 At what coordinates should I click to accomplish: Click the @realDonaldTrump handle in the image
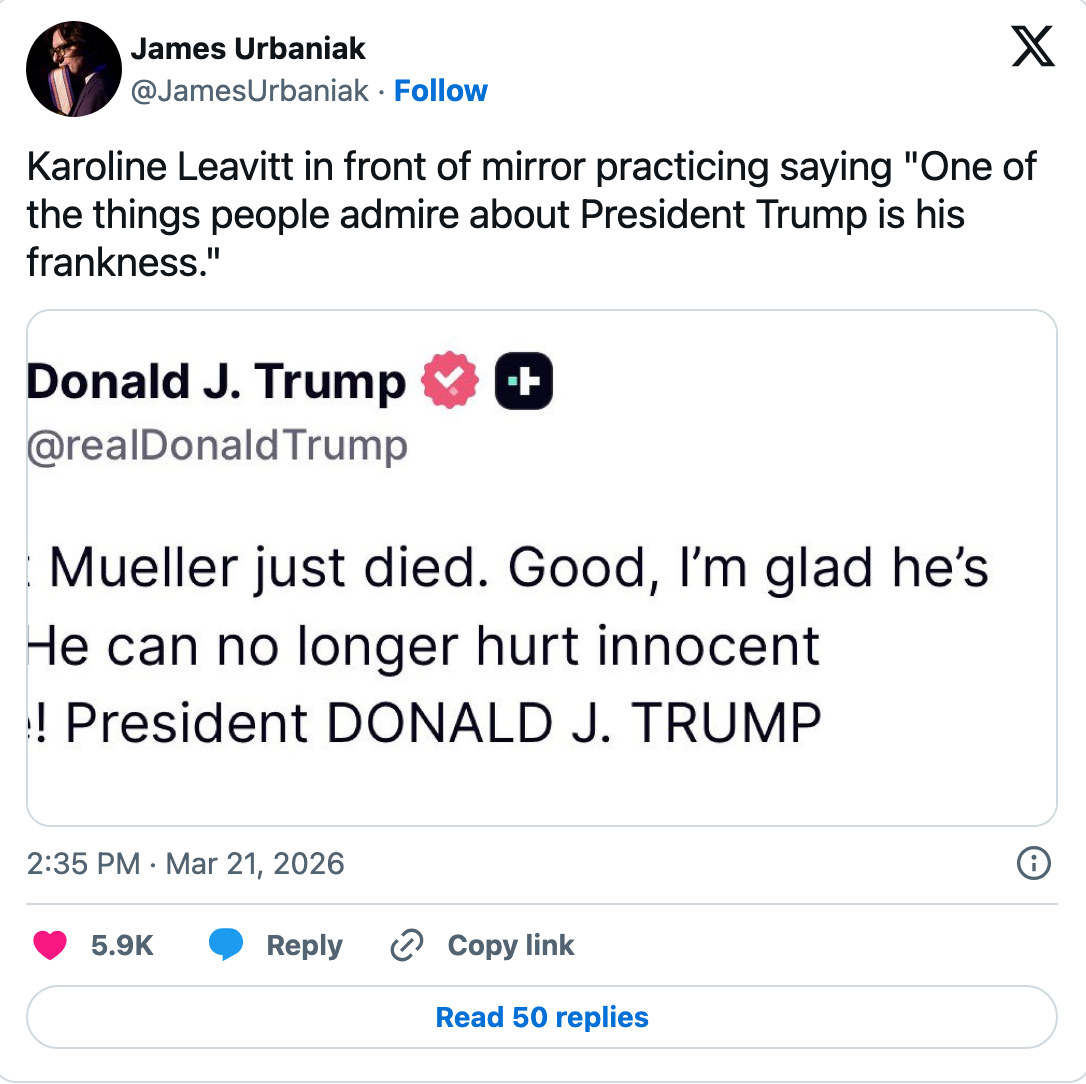(x=217, y=445)
